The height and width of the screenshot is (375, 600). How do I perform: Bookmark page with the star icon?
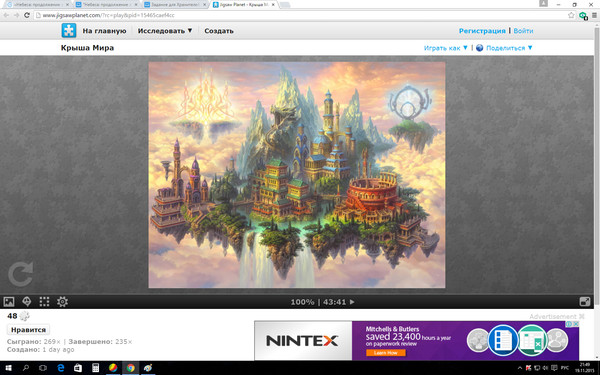pyautogui.click(x=571, y=15)
